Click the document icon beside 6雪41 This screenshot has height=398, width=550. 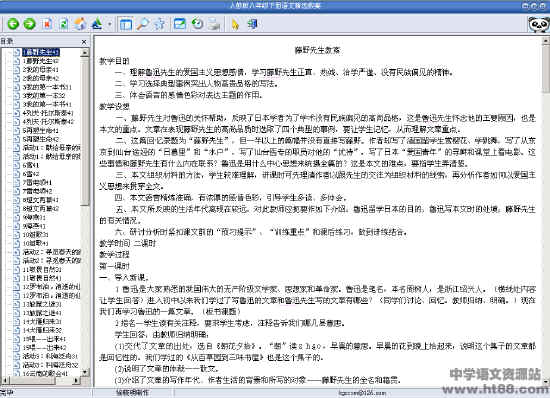pos(16,165)
